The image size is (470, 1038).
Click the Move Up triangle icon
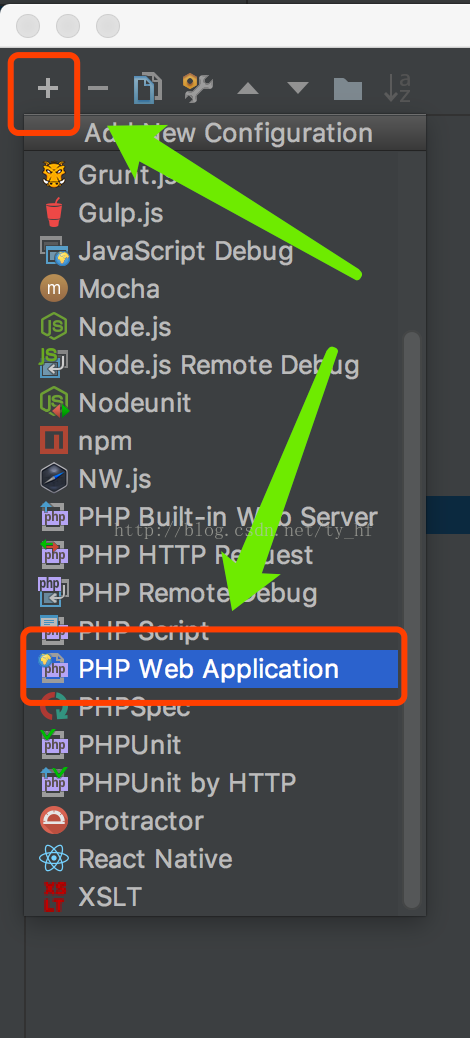coord(248,88)
